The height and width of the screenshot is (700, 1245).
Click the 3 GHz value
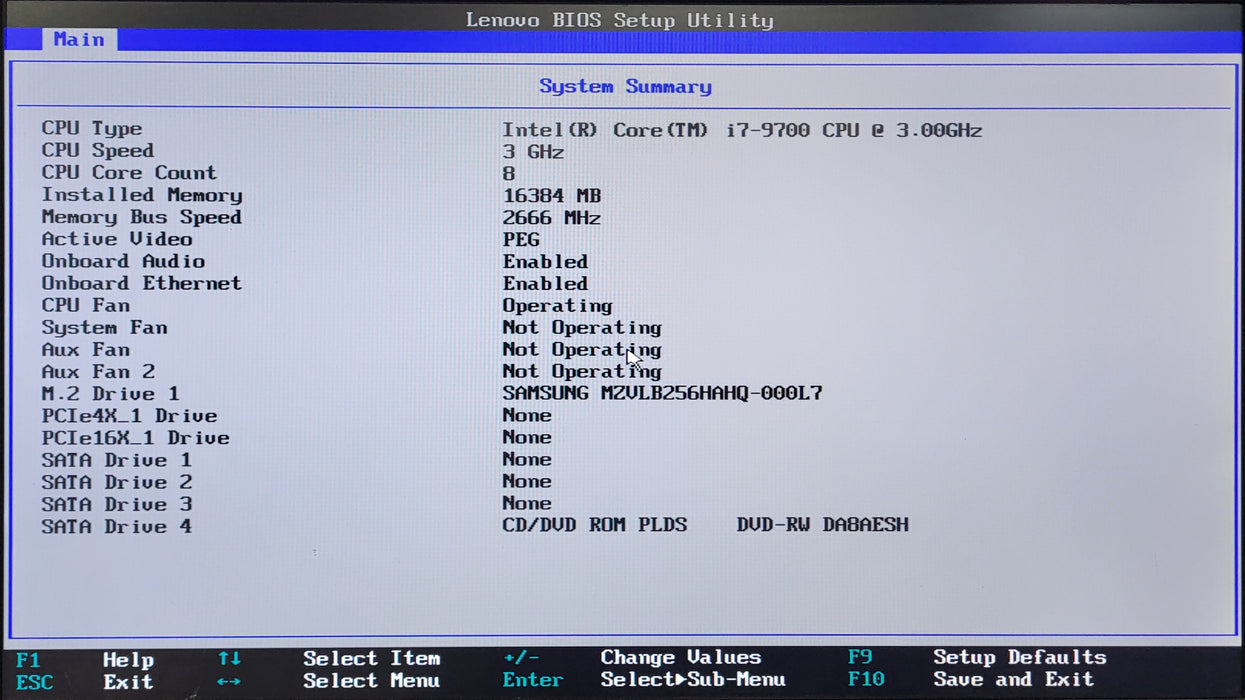point(533,152)
